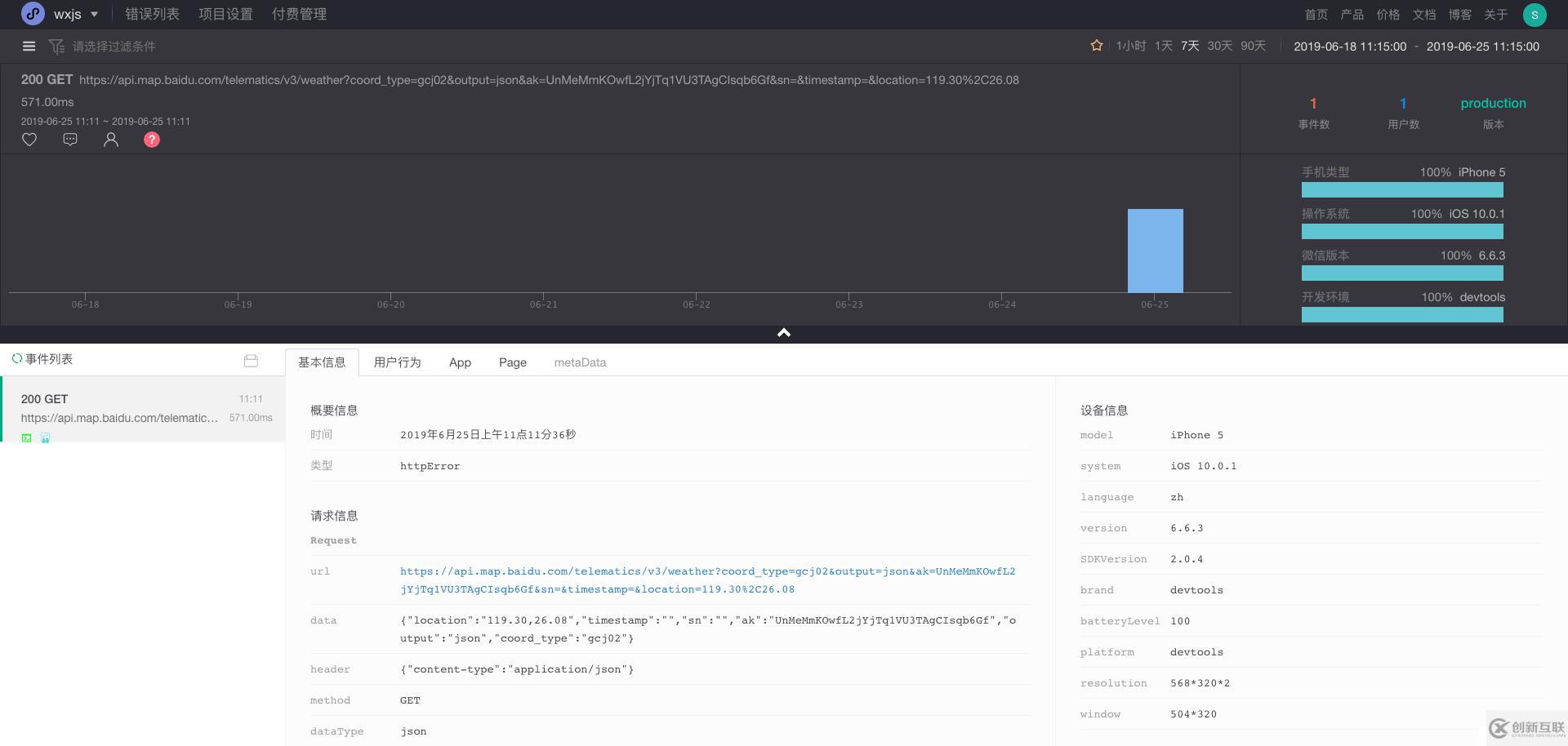
Task: Click the 用户数 count
Action: (x=1403, y=104)
